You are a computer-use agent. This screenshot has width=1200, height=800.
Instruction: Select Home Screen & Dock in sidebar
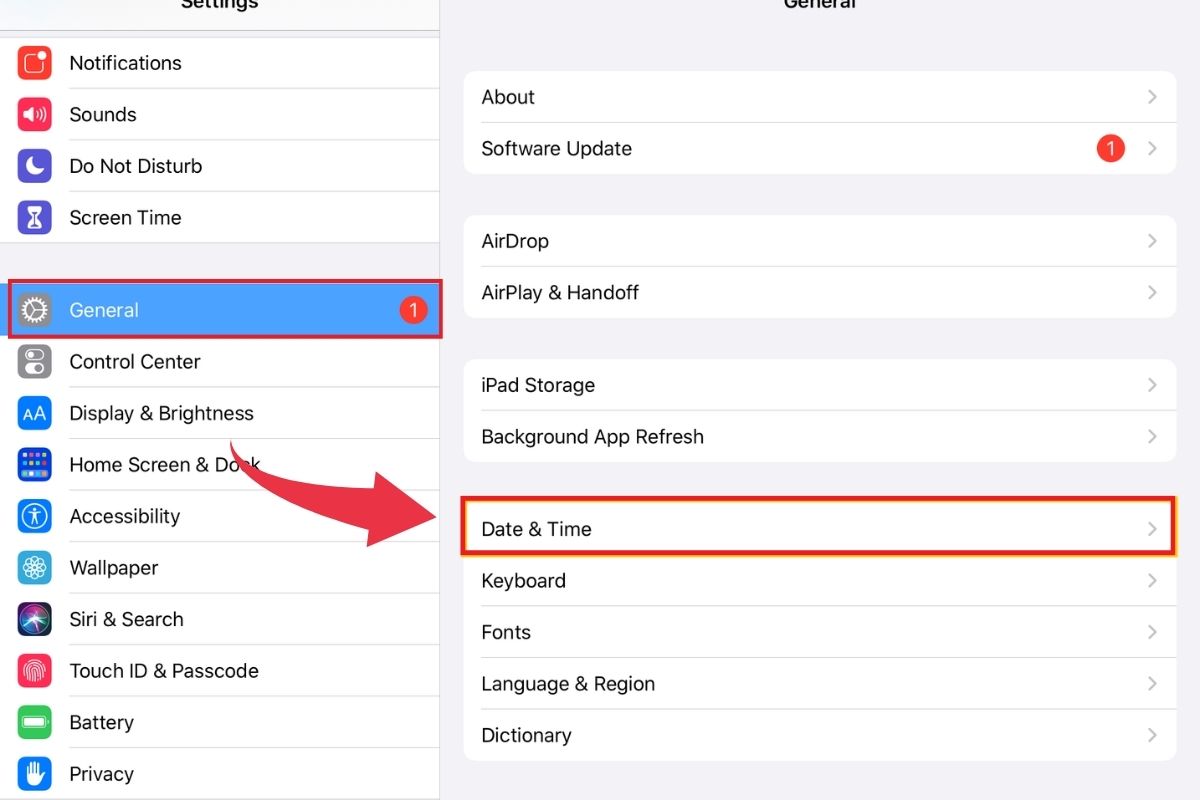pyautogui.click(x=164, y=464)
